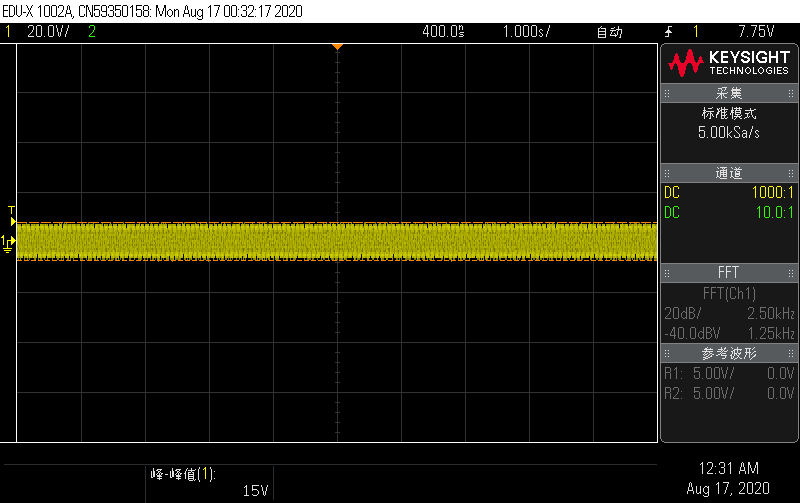Expand the FFT panel header
800x503 pixels.
[x=729, y=273]
